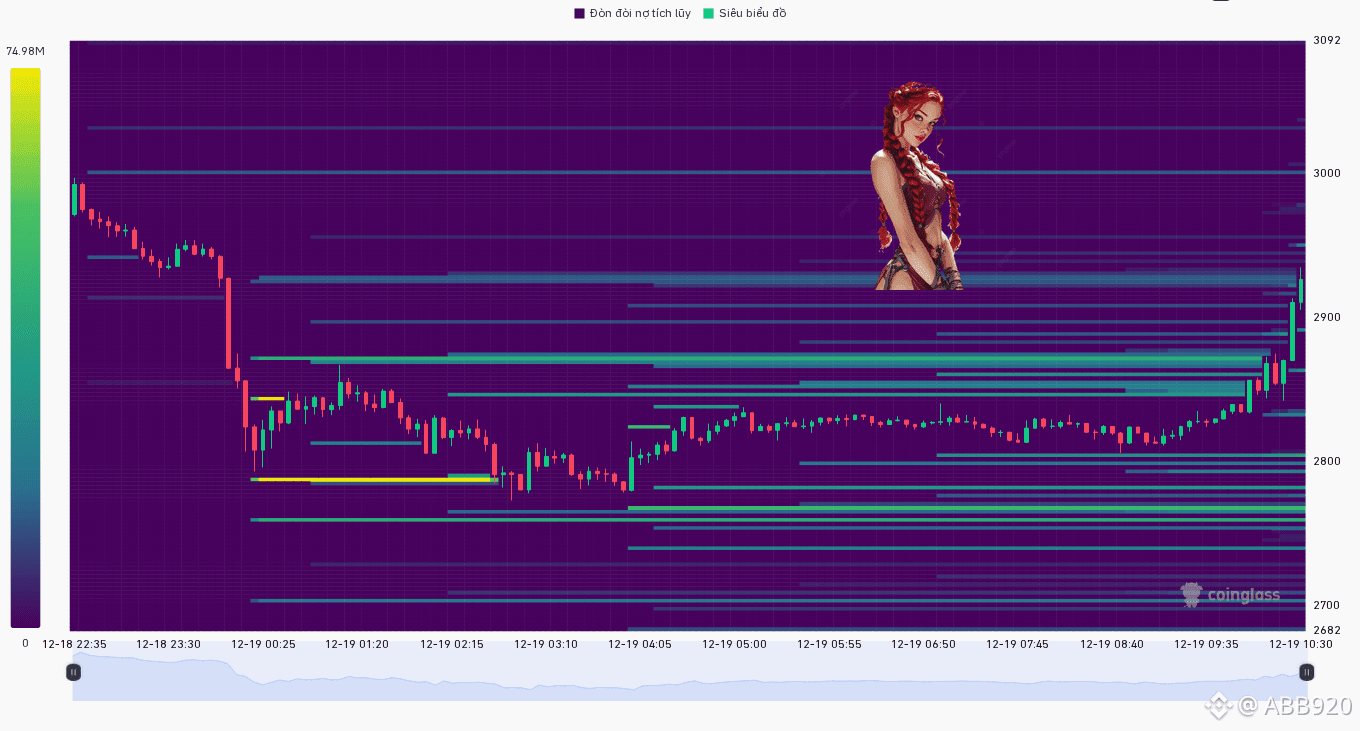Click the 2900 price axis label
This screenshot has height=731, width=1360.
[x=1326, y=317]
